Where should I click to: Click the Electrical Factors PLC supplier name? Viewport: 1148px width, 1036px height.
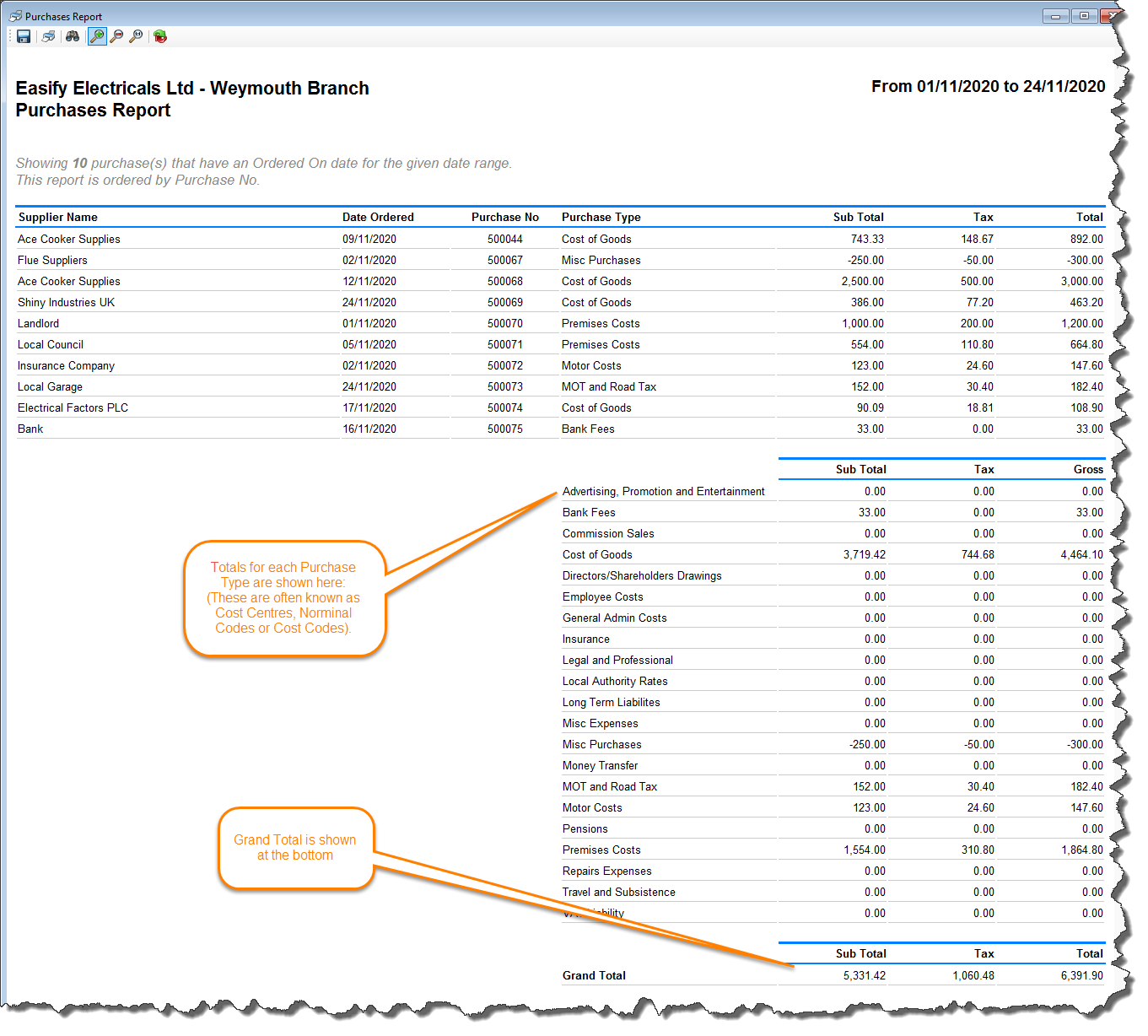pyautogui.click(x=73, y=408)
